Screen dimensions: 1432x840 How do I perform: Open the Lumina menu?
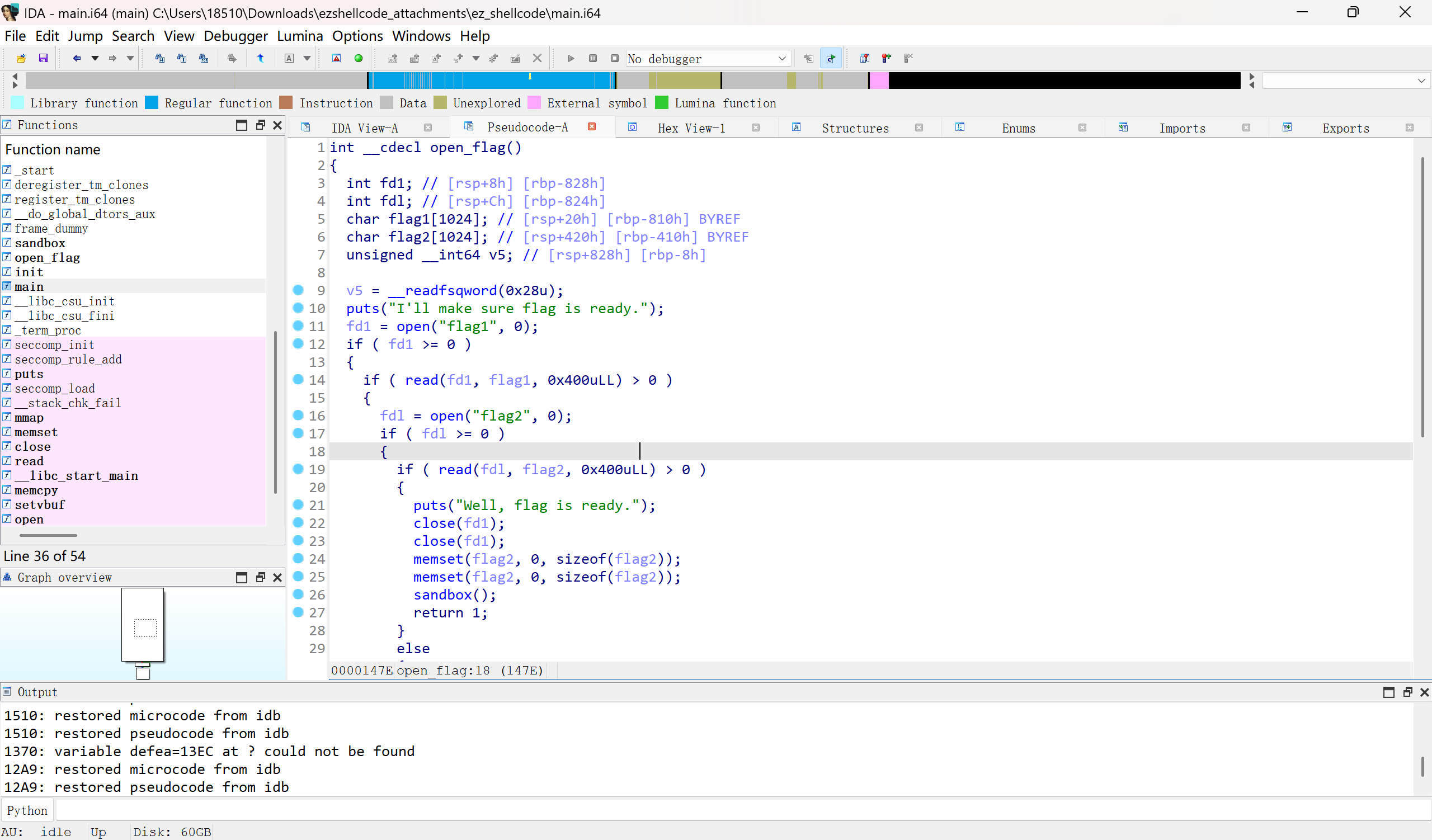pos(299,36)
